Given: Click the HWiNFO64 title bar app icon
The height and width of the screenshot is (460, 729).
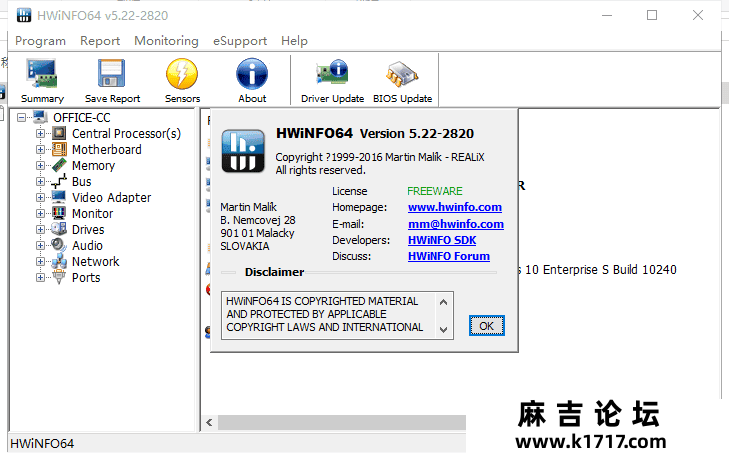Looking at the screenshot, I should click(24, 15).
